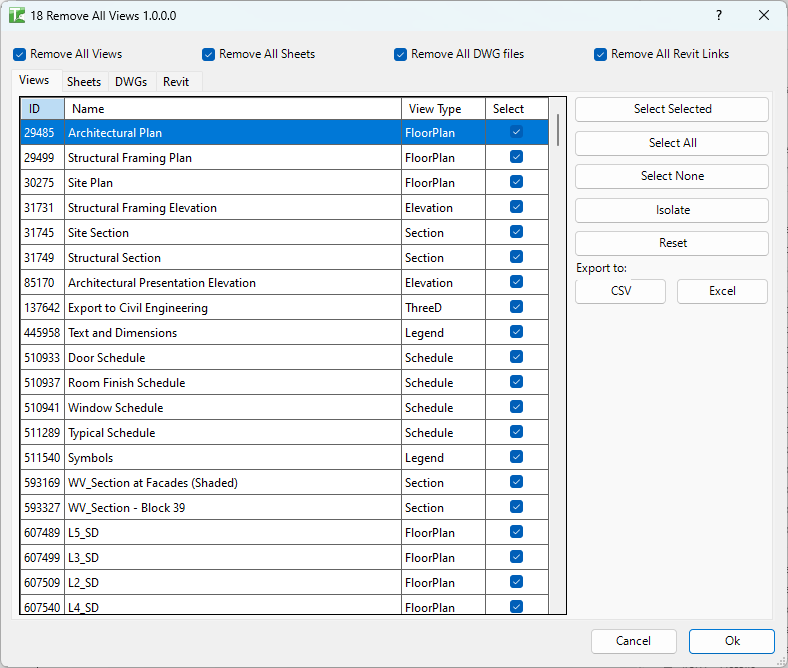Image resolution: width=788 pixels, height=668 pixels.
Task: Uncheck the Door Schedule select box
Action: (516, 357)
